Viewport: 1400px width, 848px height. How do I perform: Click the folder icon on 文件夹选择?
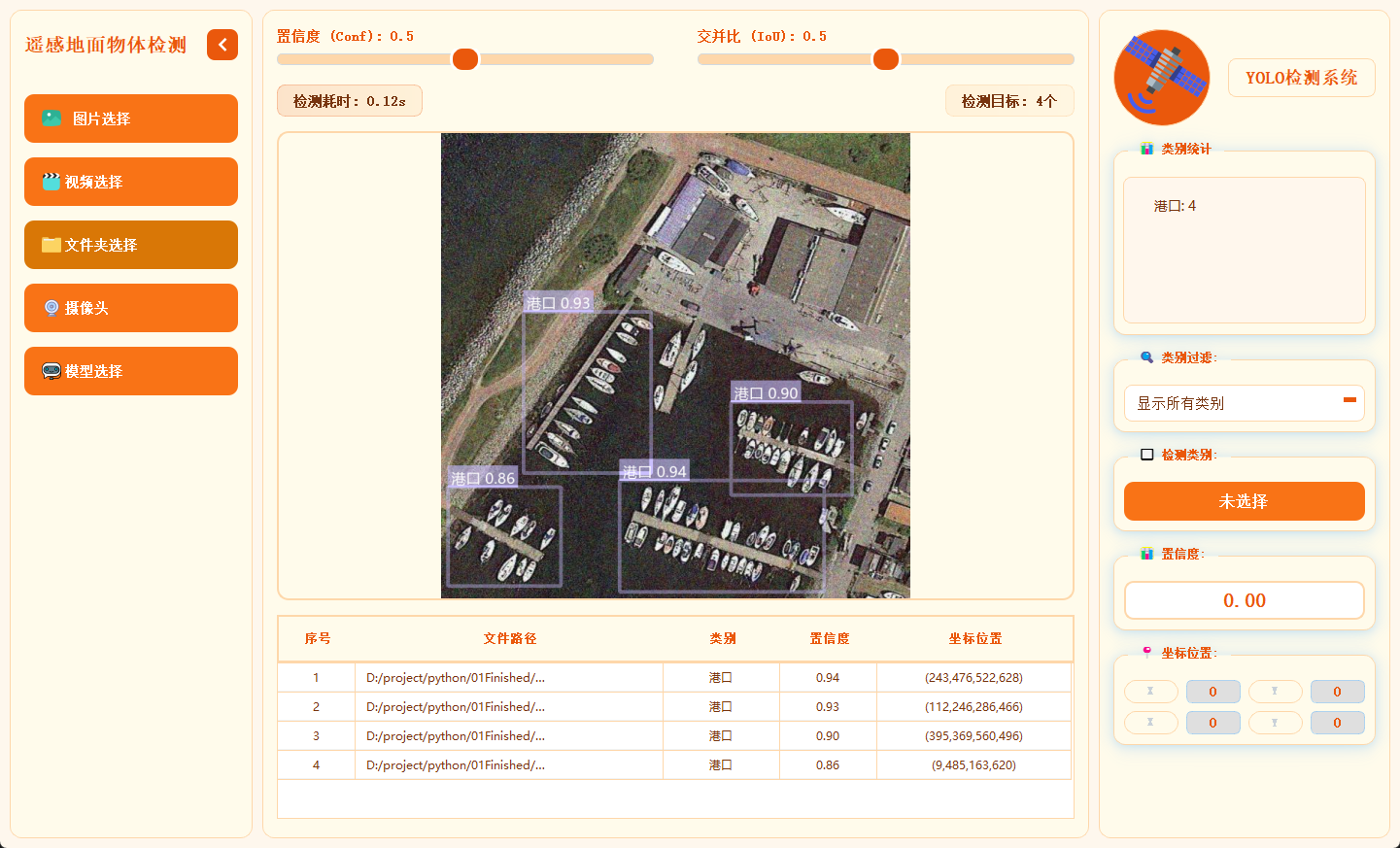click(x=51, y=244)
